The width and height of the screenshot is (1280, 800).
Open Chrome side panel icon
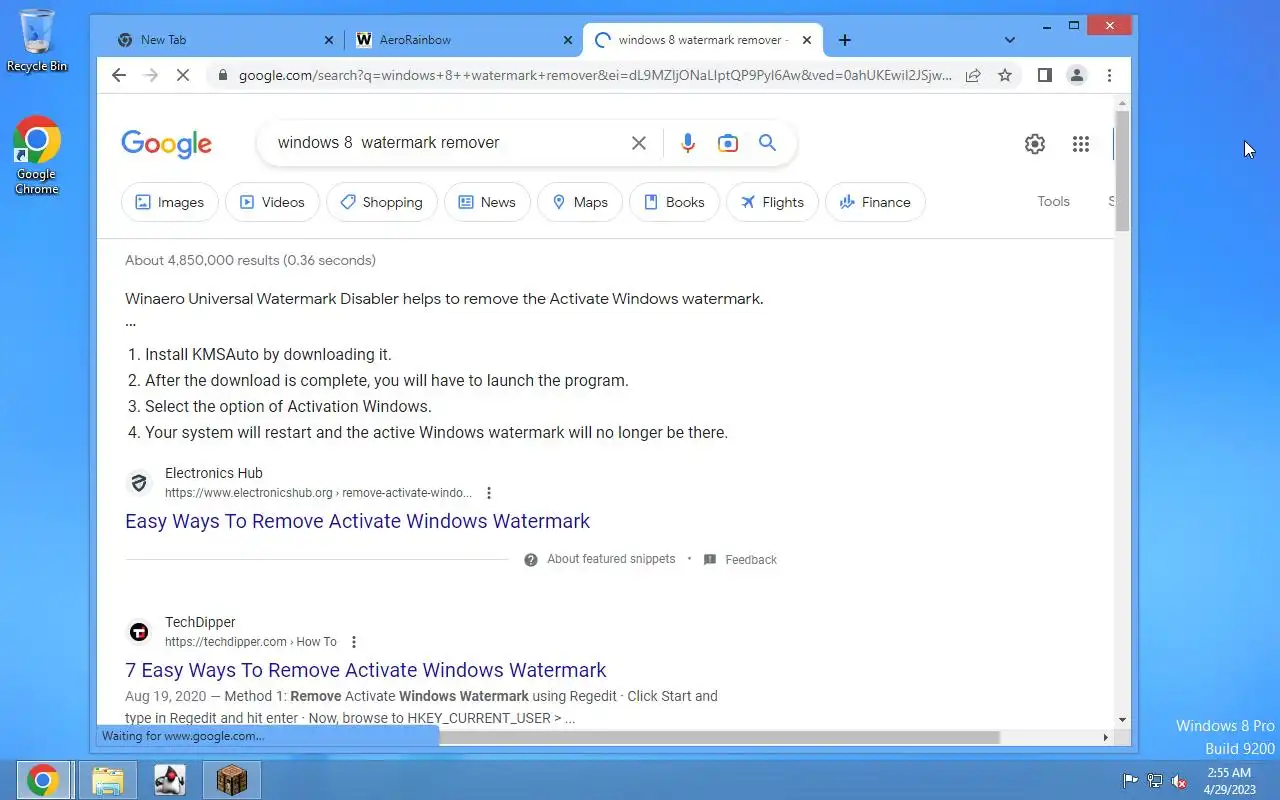pos(1045,75)
